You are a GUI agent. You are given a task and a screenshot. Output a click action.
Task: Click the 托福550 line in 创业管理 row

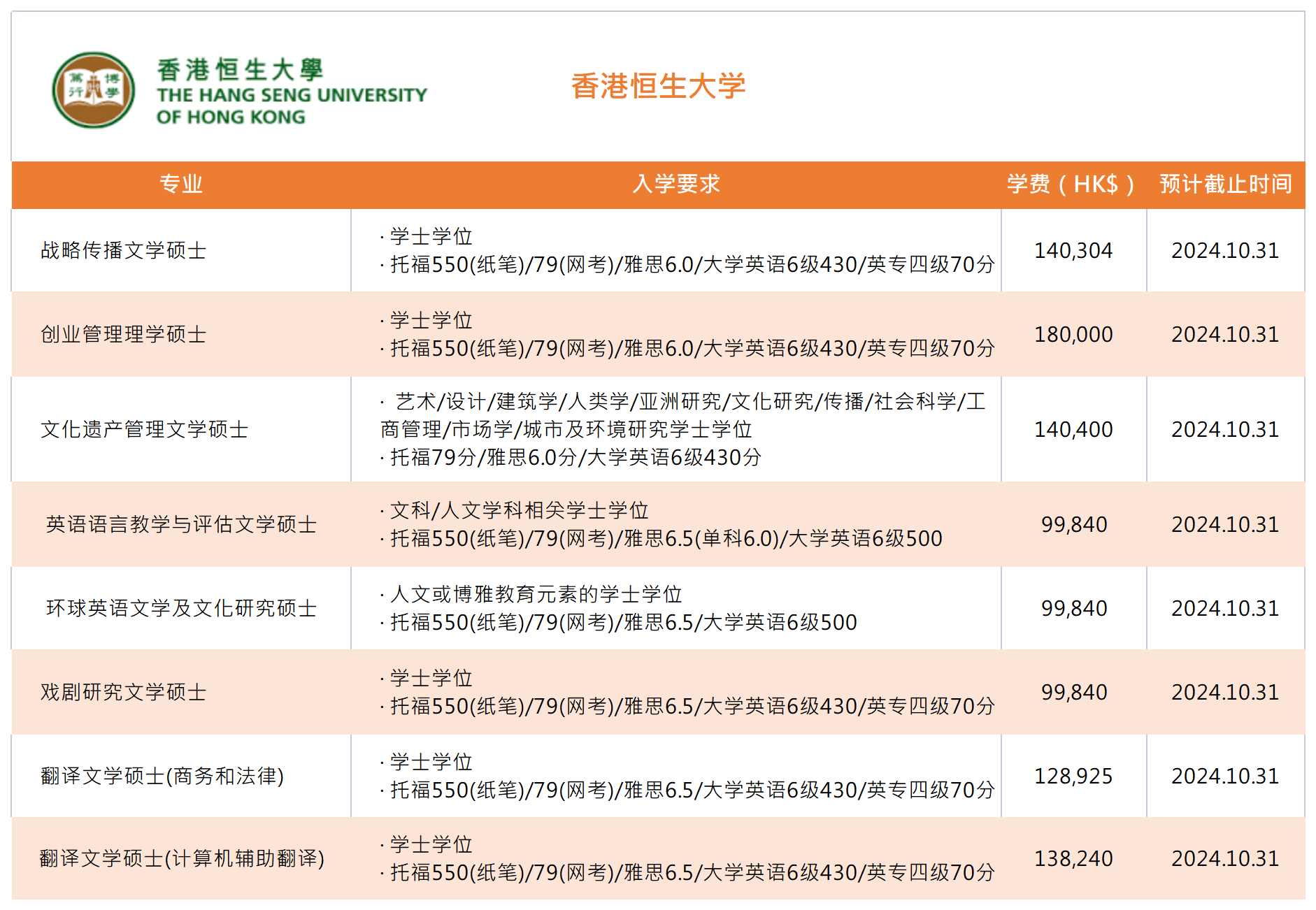coord(687,348)
